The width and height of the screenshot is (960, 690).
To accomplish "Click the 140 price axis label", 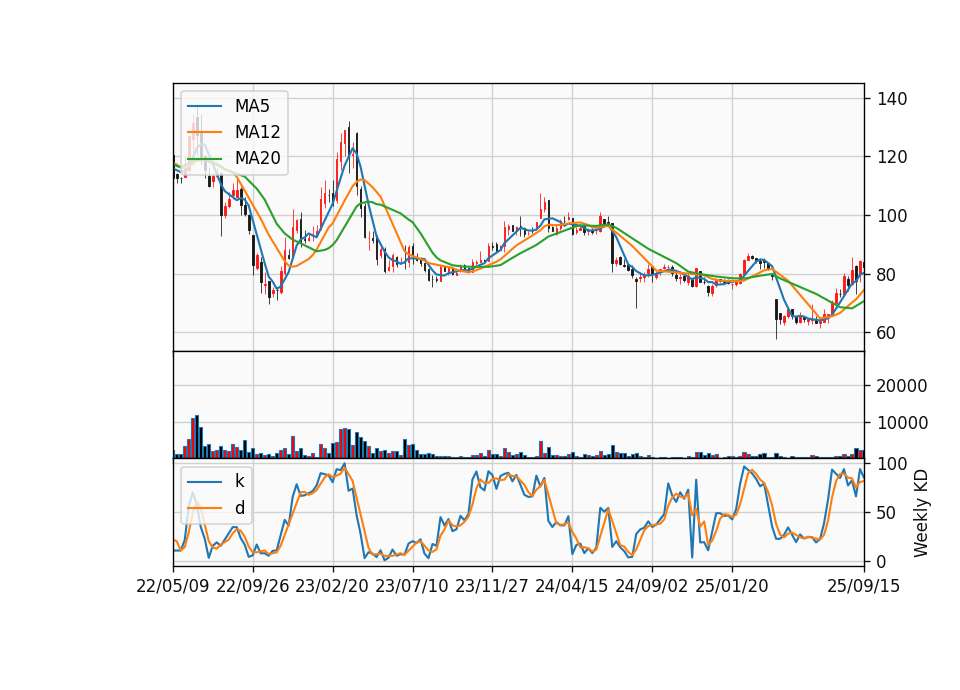I will click(x=892, y=99).
